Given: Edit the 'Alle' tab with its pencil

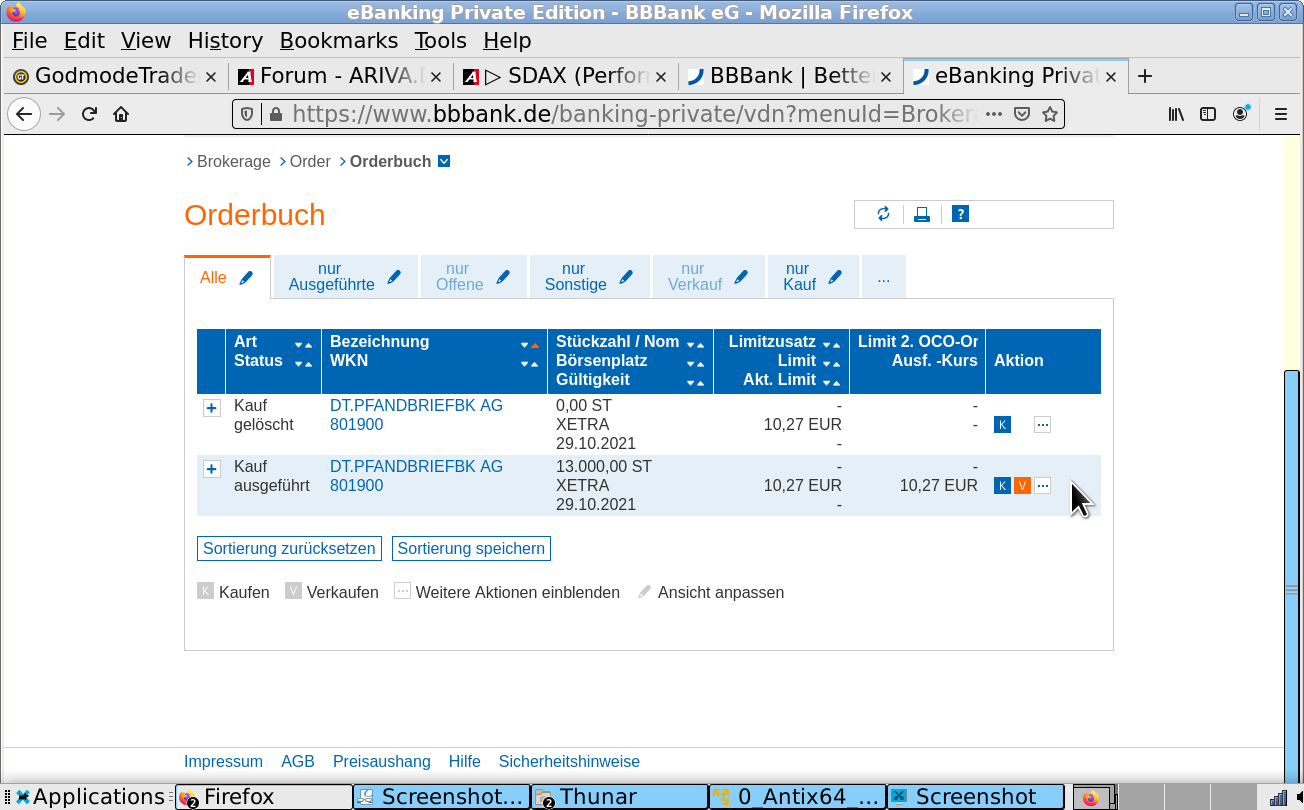Looking at the screenshot, I should click(x=247, y=277).
